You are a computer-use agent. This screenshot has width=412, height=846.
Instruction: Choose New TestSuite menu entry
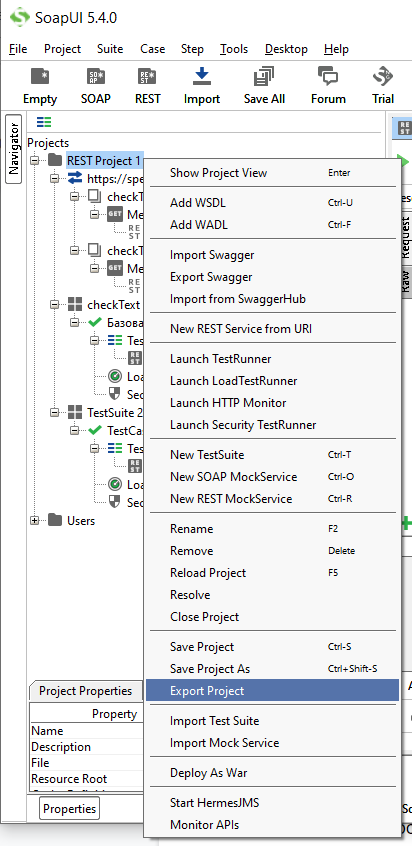point(272,455)
